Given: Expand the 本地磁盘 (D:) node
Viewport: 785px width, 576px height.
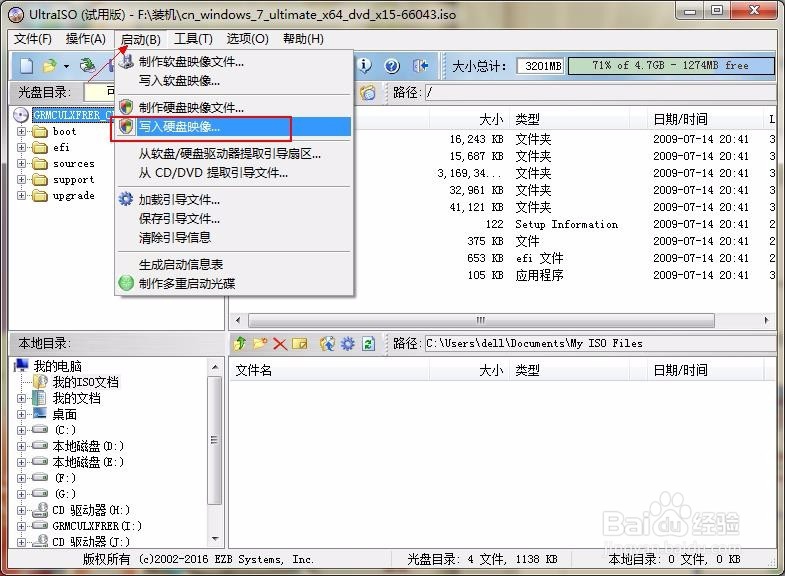Looking at the screenshot, I should point(22,446).
